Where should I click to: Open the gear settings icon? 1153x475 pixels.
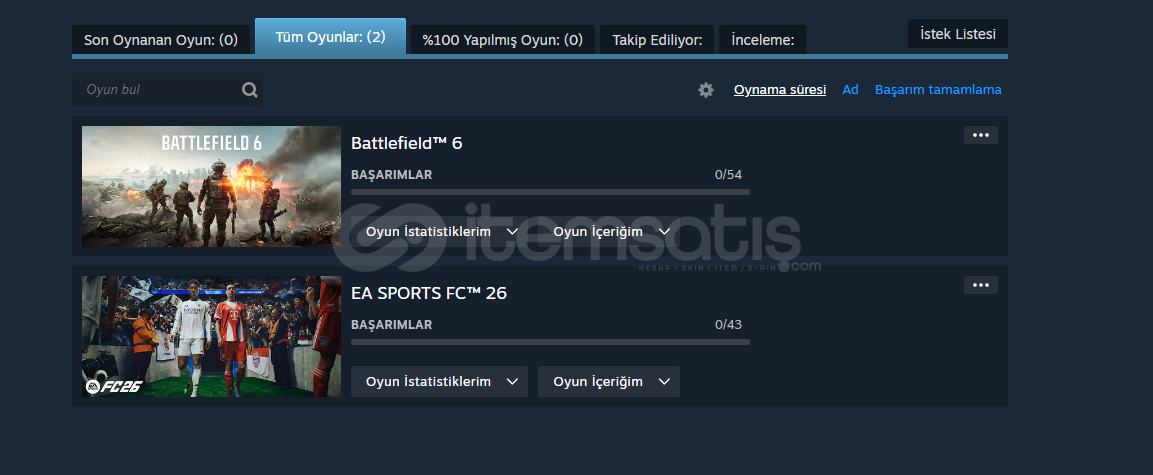click(706, 90)
